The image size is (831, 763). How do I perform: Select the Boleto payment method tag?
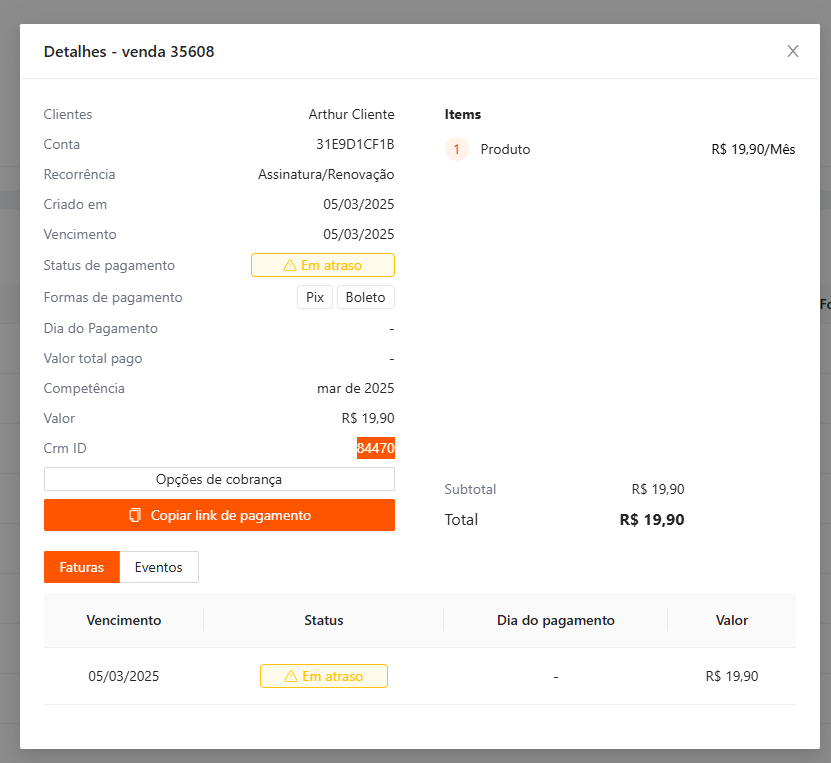click(x=365, y=297)
